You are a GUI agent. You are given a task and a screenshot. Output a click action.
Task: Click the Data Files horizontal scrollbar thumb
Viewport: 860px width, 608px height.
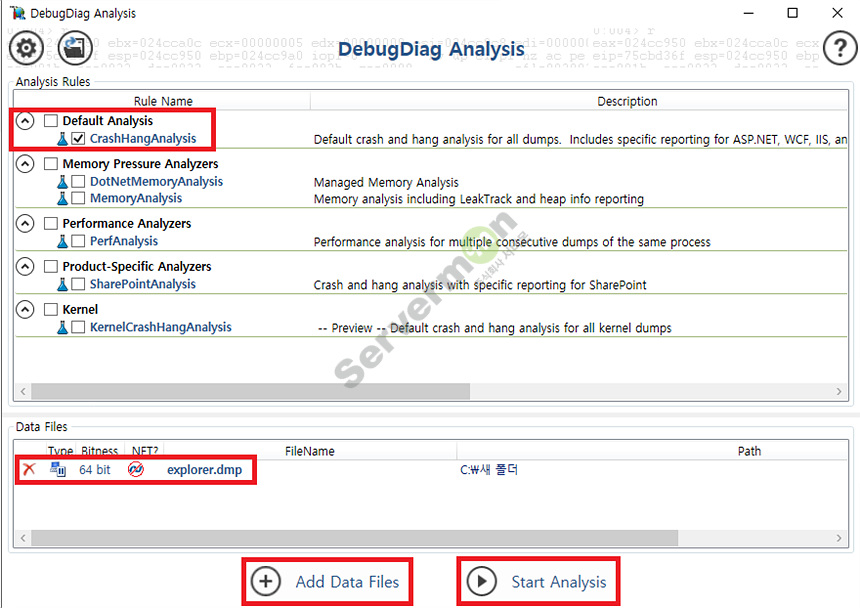(x=355, y=538)
